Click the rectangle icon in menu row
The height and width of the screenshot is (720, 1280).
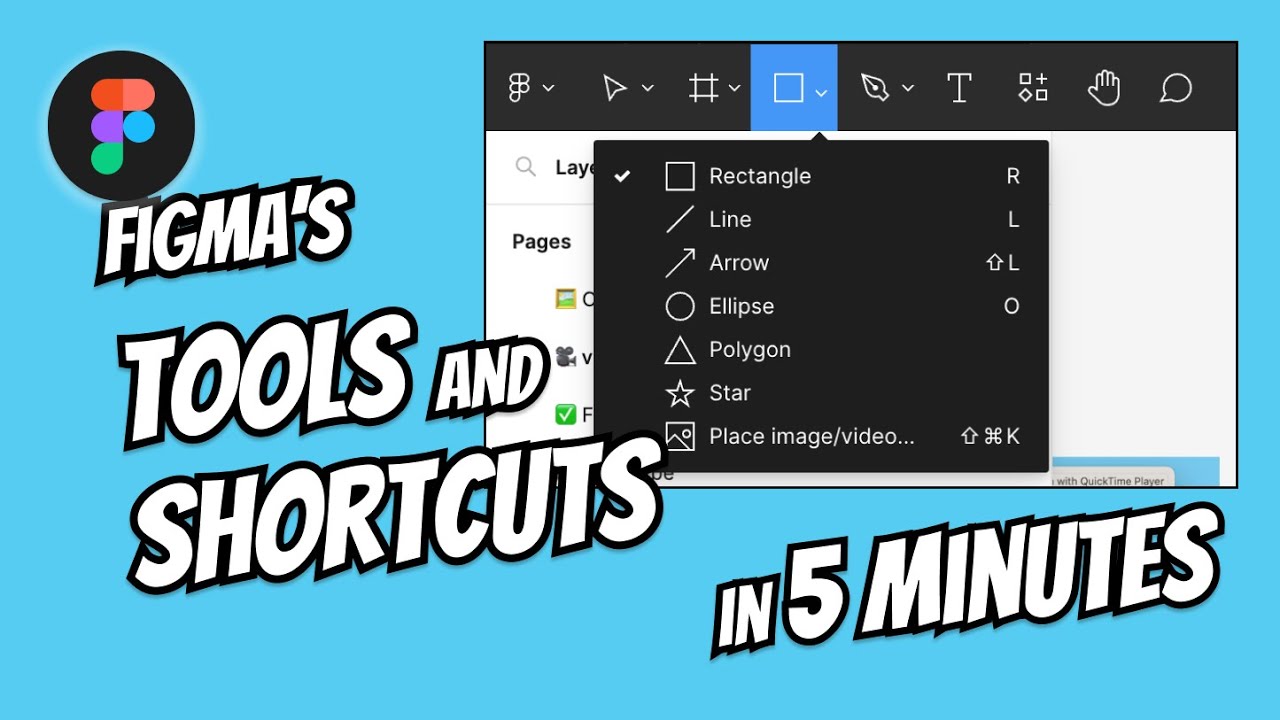click(x=680, y=177)
